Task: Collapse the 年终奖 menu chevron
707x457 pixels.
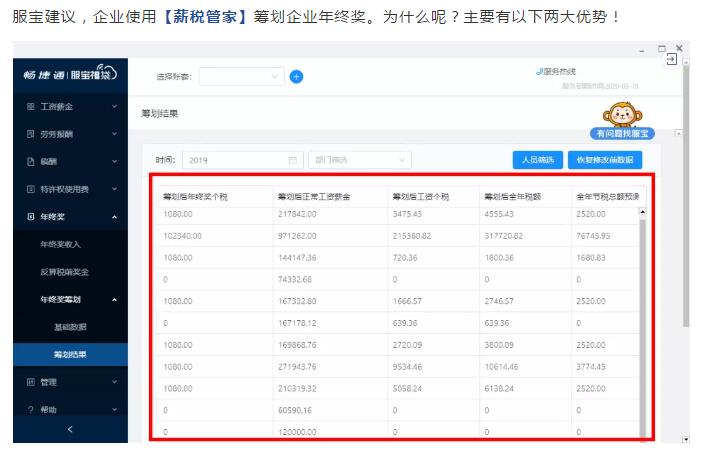Action: point(115,217)
